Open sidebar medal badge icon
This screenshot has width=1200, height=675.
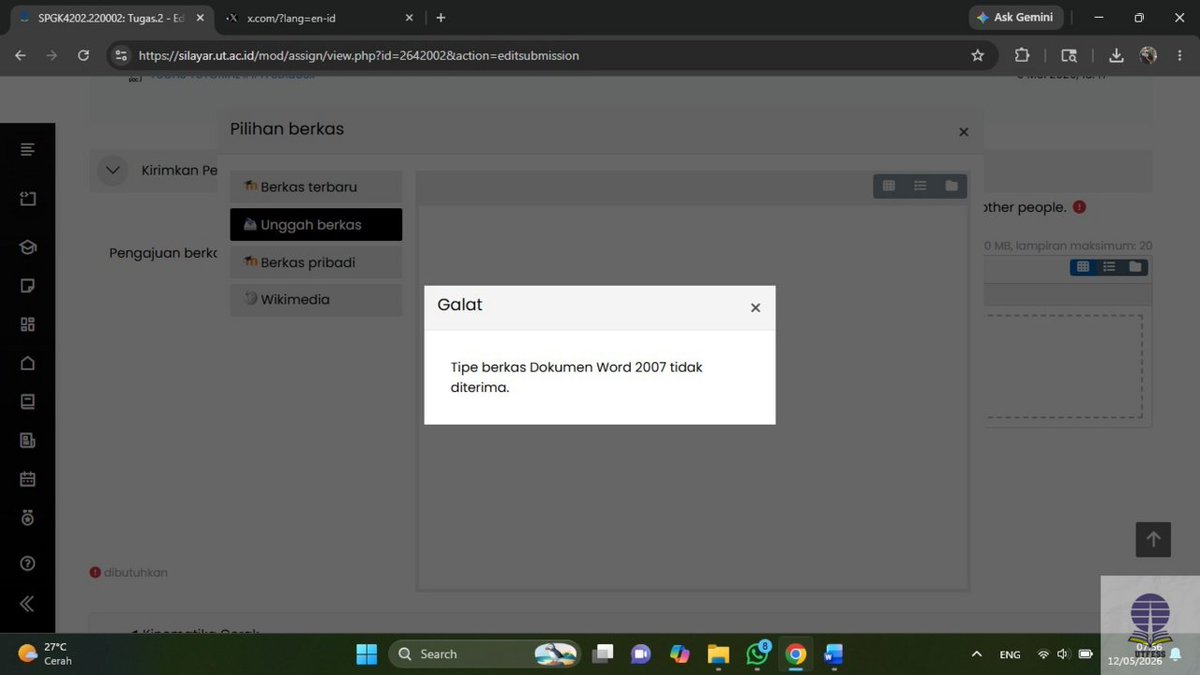(27, 518)
